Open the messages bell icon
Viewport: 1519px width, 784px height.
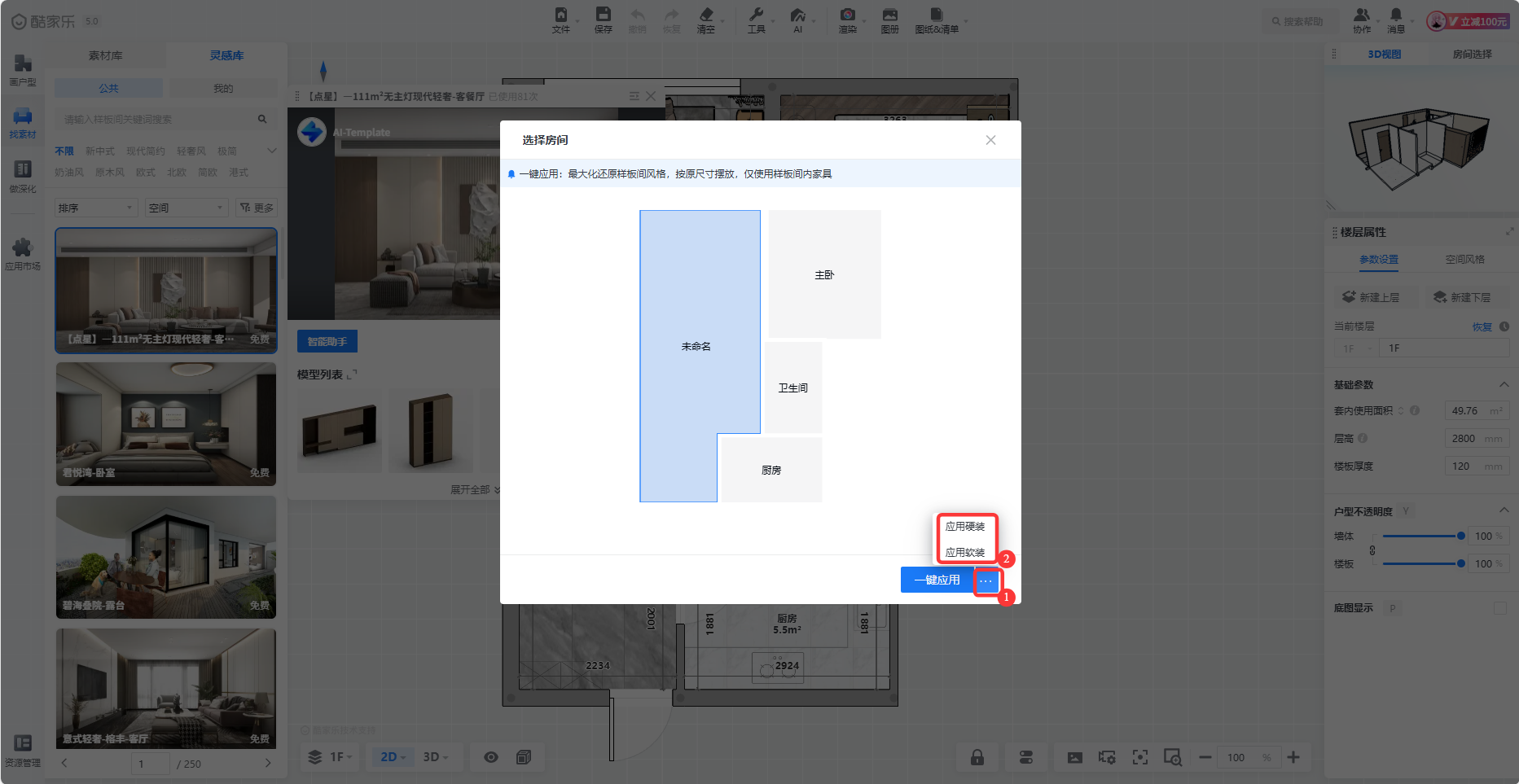pyautogui.click(x=1396, y=20)
